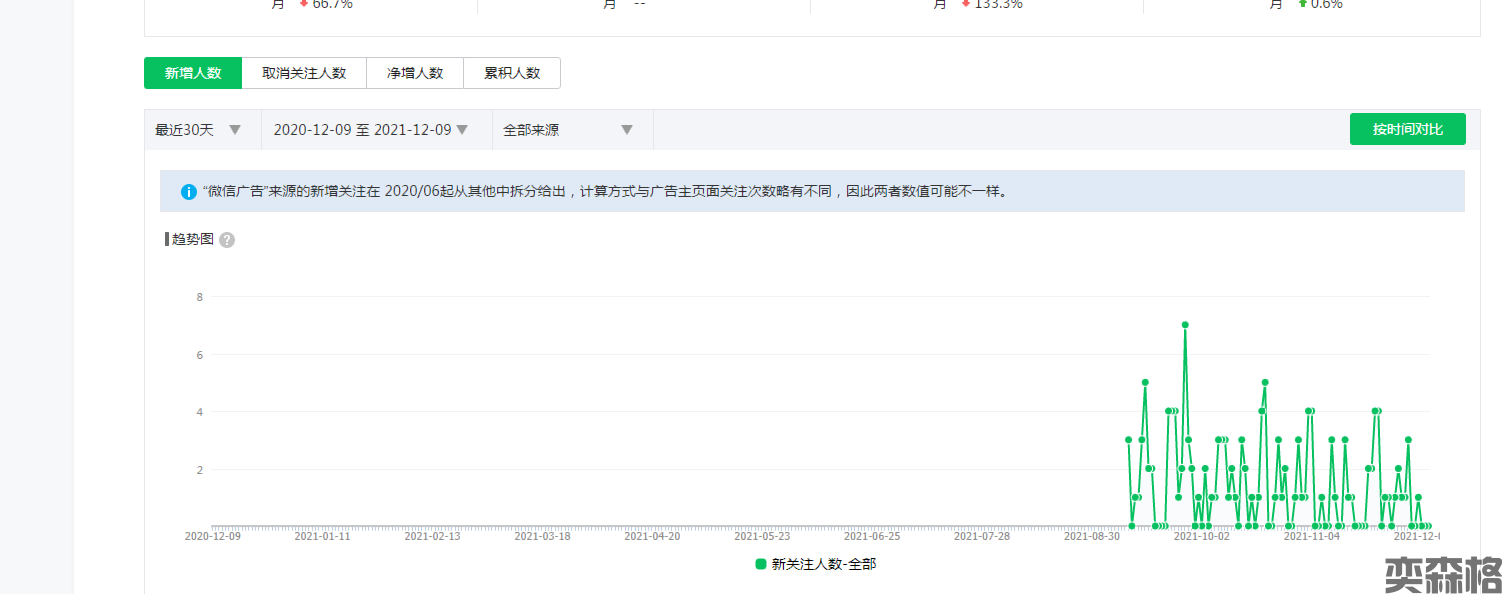The width and height of the screenshot is (1502, 594).
Task: Click the red arrow next to 66.7%
Action: pyautogui.click(x=303, y=4)
